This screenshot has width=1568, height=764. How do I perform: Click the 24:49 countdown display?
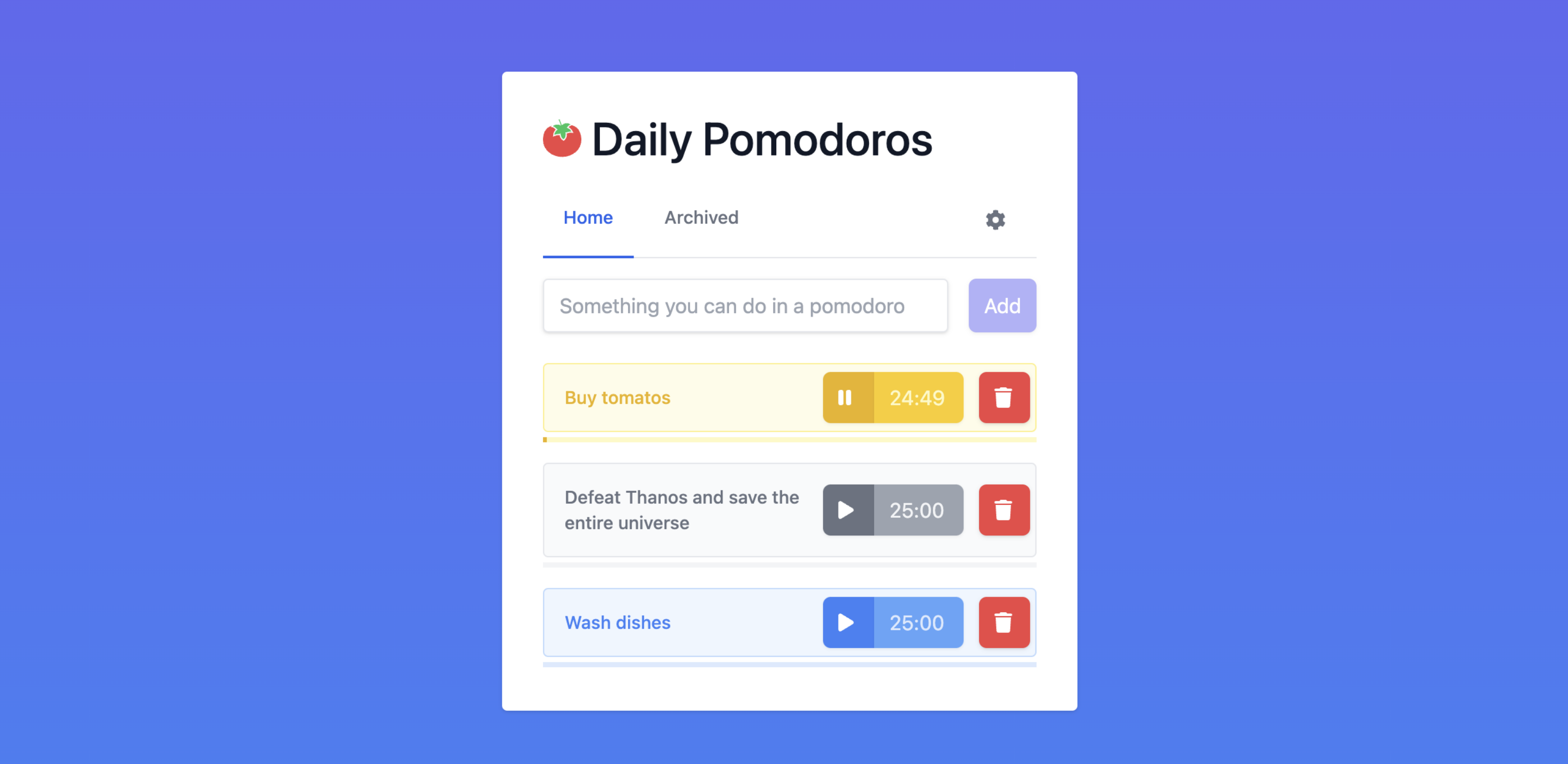tap(915, 397)
